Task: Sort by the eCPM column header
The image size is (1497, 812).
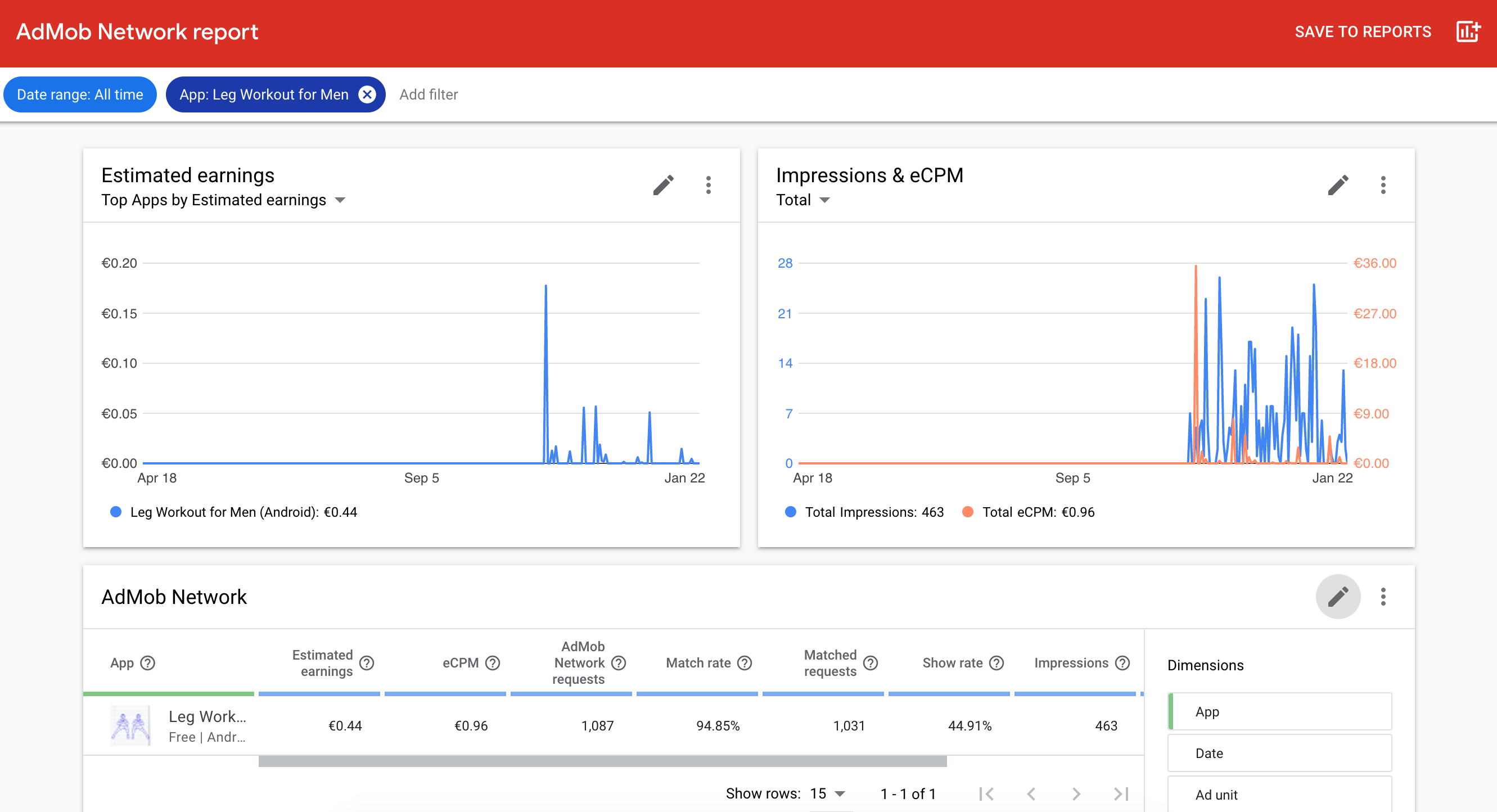Action: tap(460, 662)
